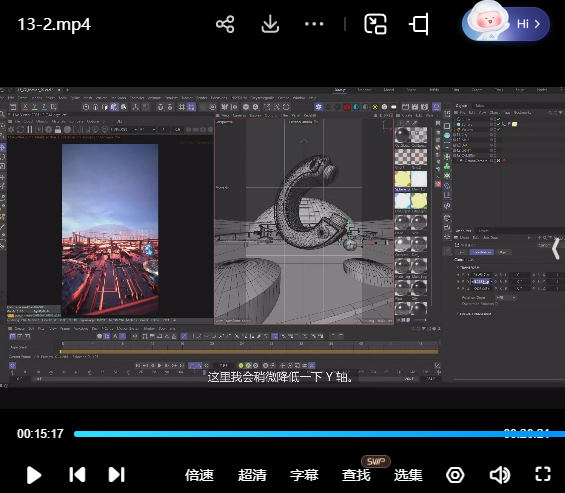
Task: Open the 查找 search feature
Action: 356,475
